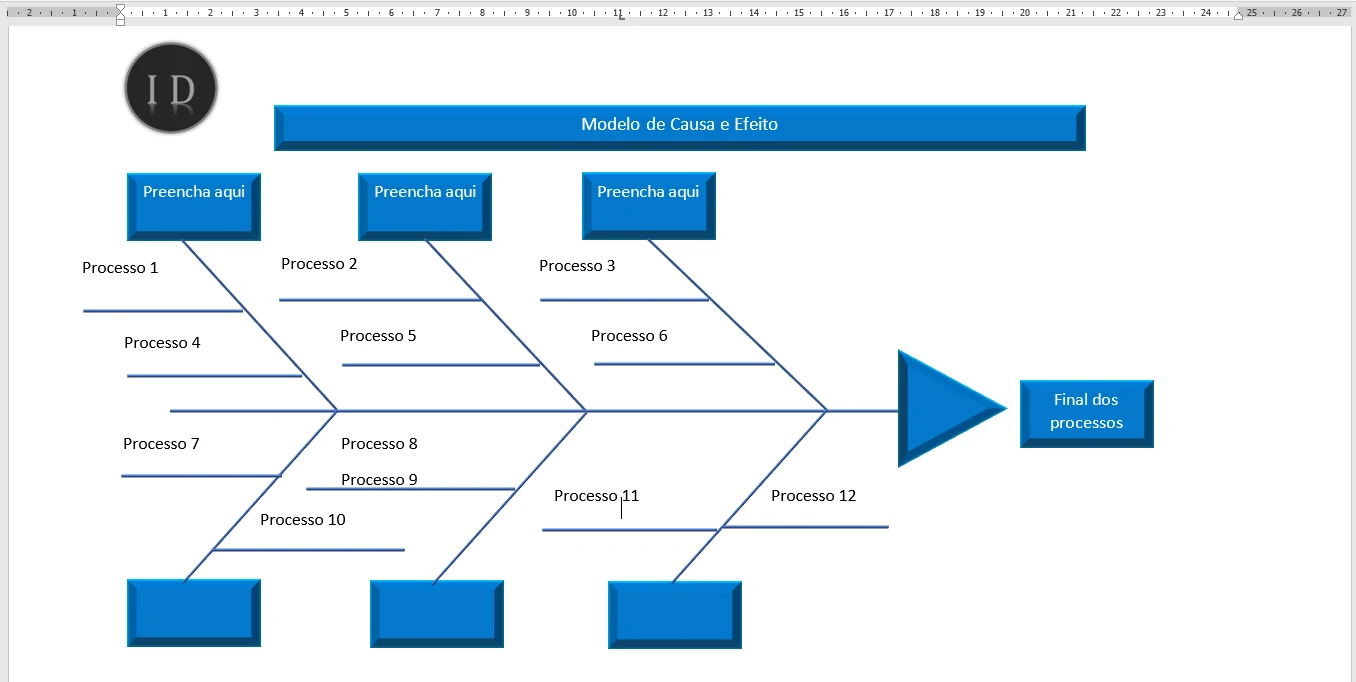This screenshot has height=682, width=1356.
Task: Select the rightmost 'Preencha aqui' box
Action: click(648, 205)
